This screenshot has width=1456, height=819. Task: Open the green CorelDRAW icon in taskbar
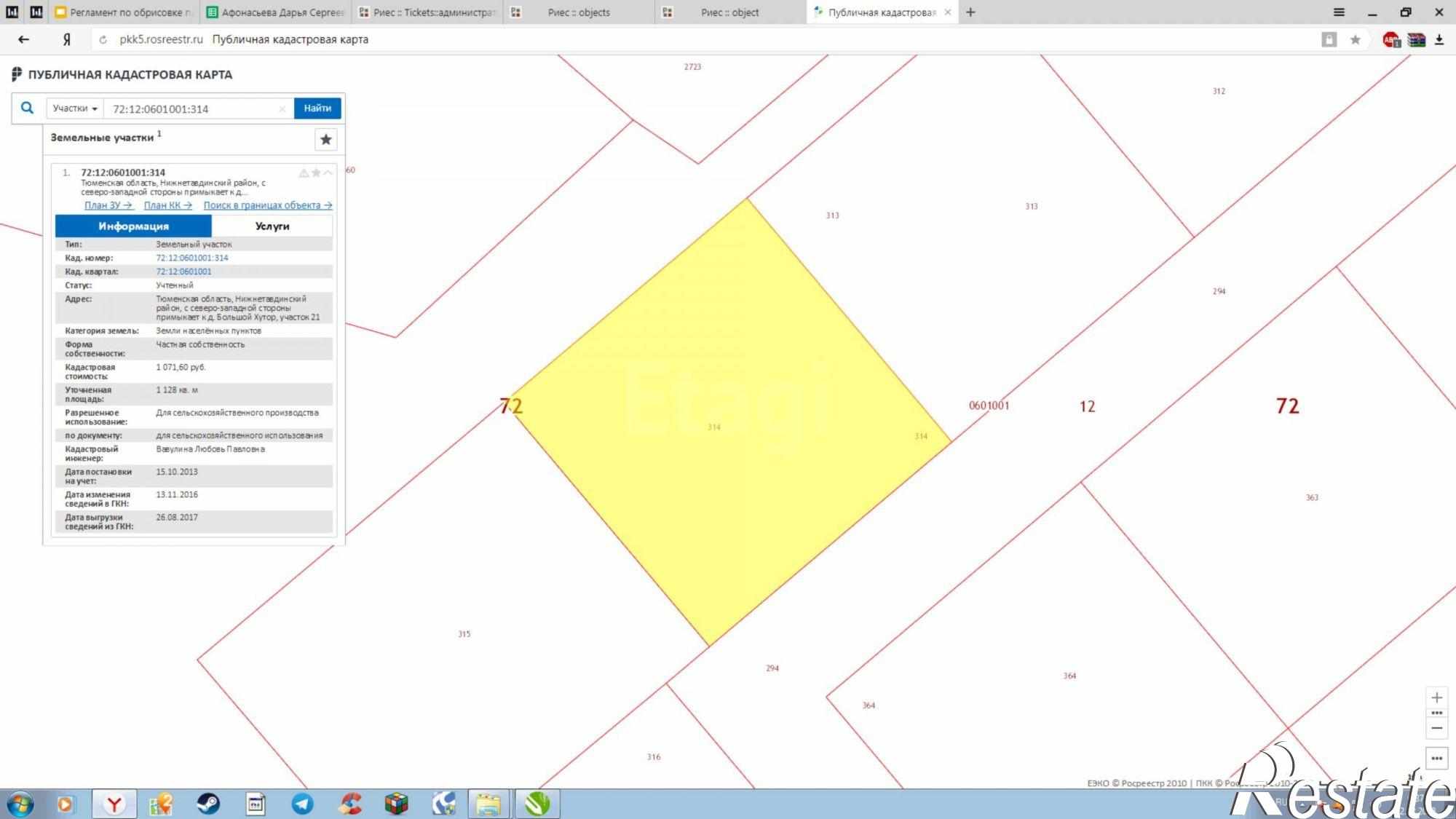click(x=537, y=804)
